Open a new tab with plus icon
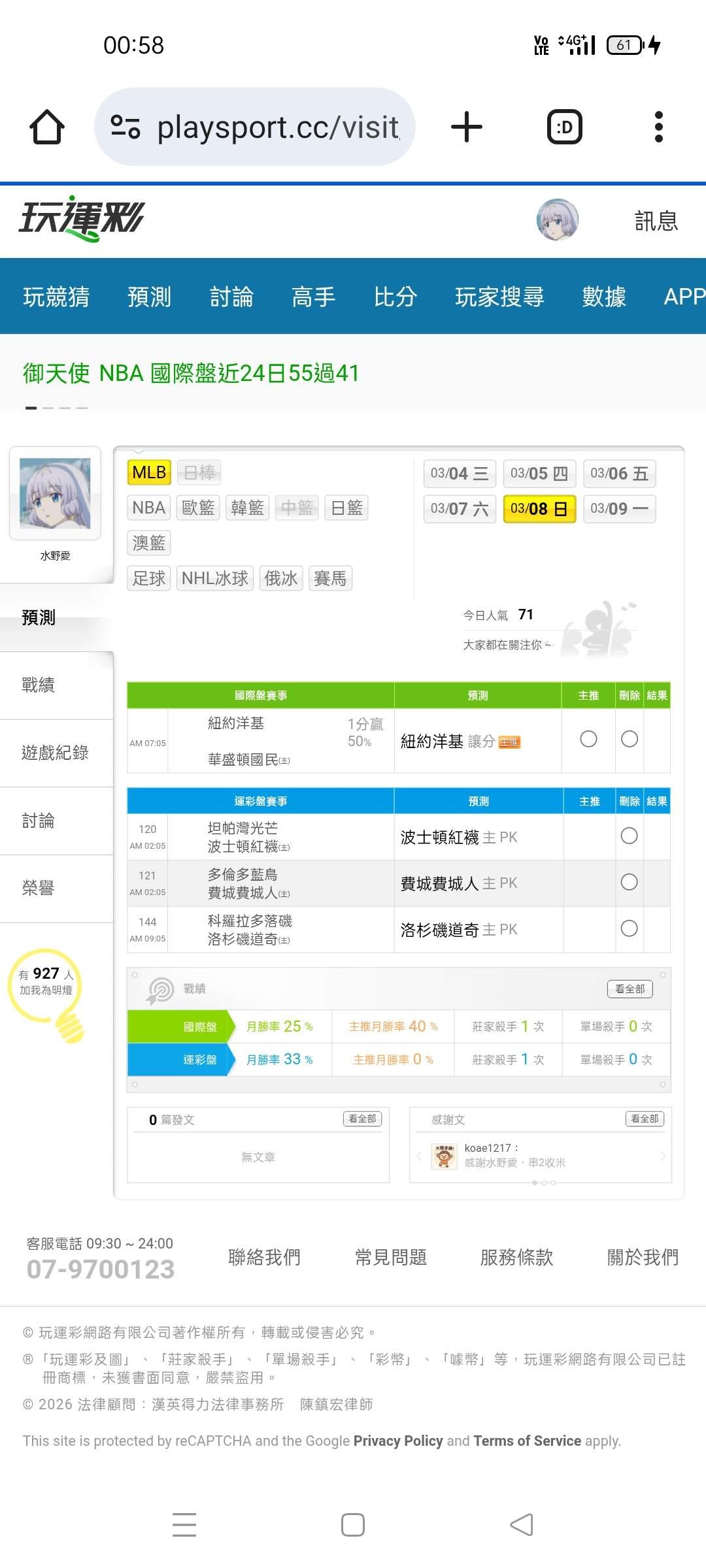 tap(467, 127)
